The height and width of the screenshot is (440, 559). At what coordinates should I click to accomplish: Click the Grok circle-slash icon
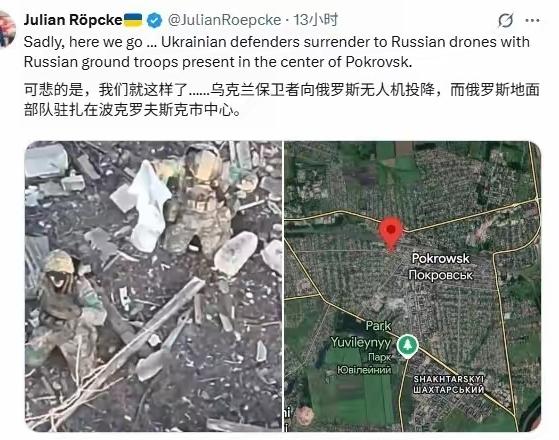click(506, 20)
